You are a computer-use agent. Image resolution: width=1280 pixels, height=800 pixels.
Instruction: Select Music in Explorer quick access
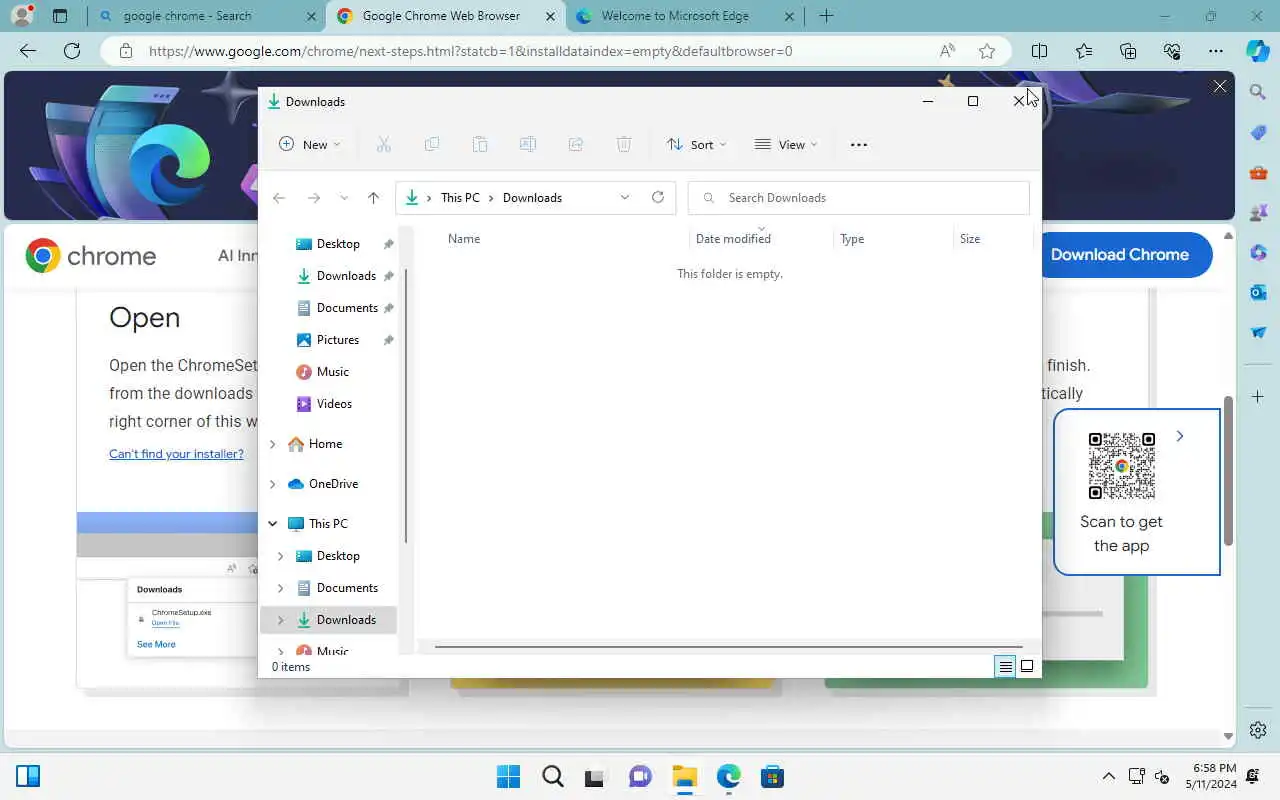[333, 372]
